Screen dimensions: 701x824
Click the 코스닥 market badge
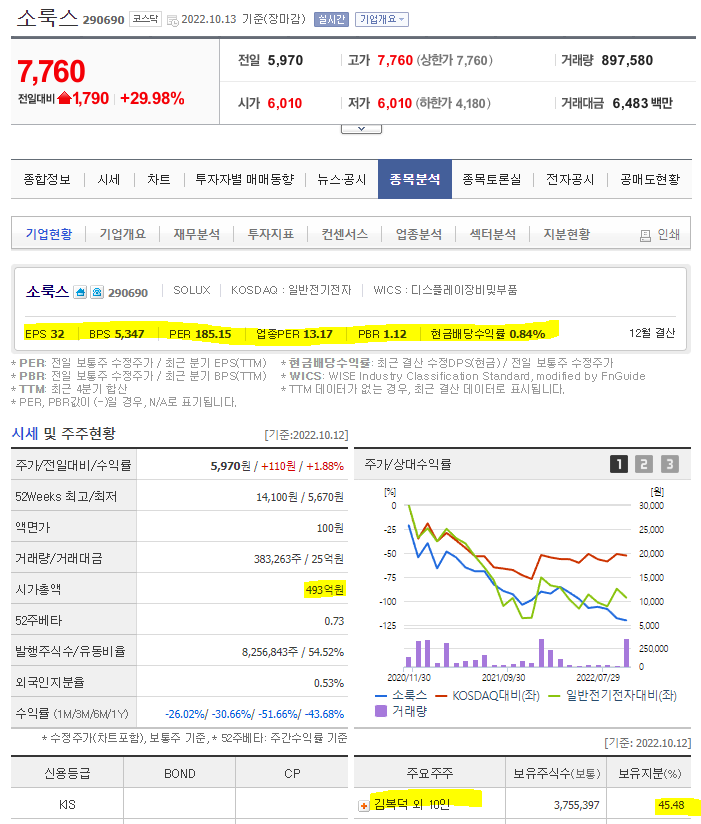pyautogui.click(x=145, y=19)
